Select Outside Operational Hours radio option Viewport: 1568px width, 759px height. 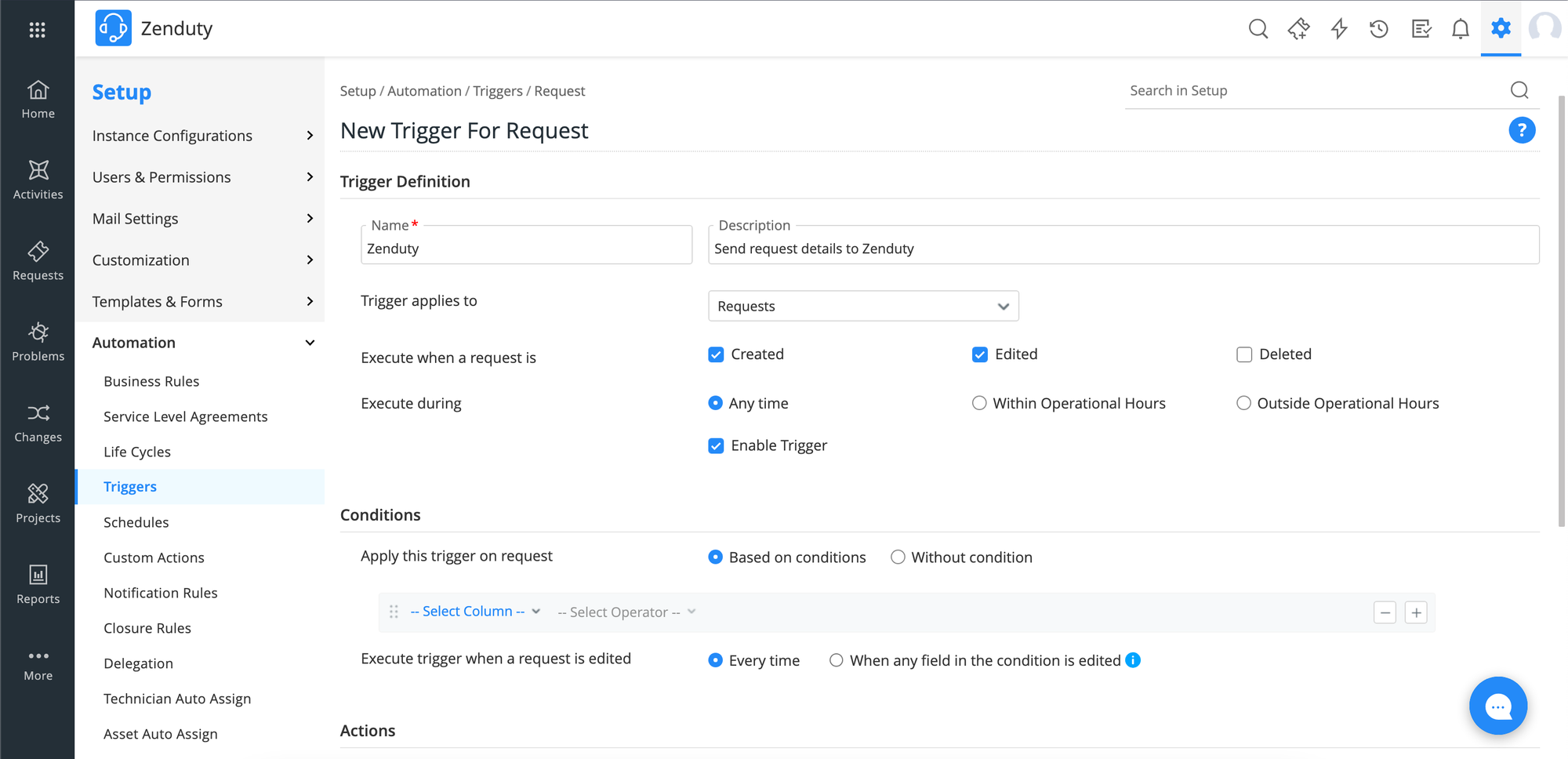point(1243,403)
